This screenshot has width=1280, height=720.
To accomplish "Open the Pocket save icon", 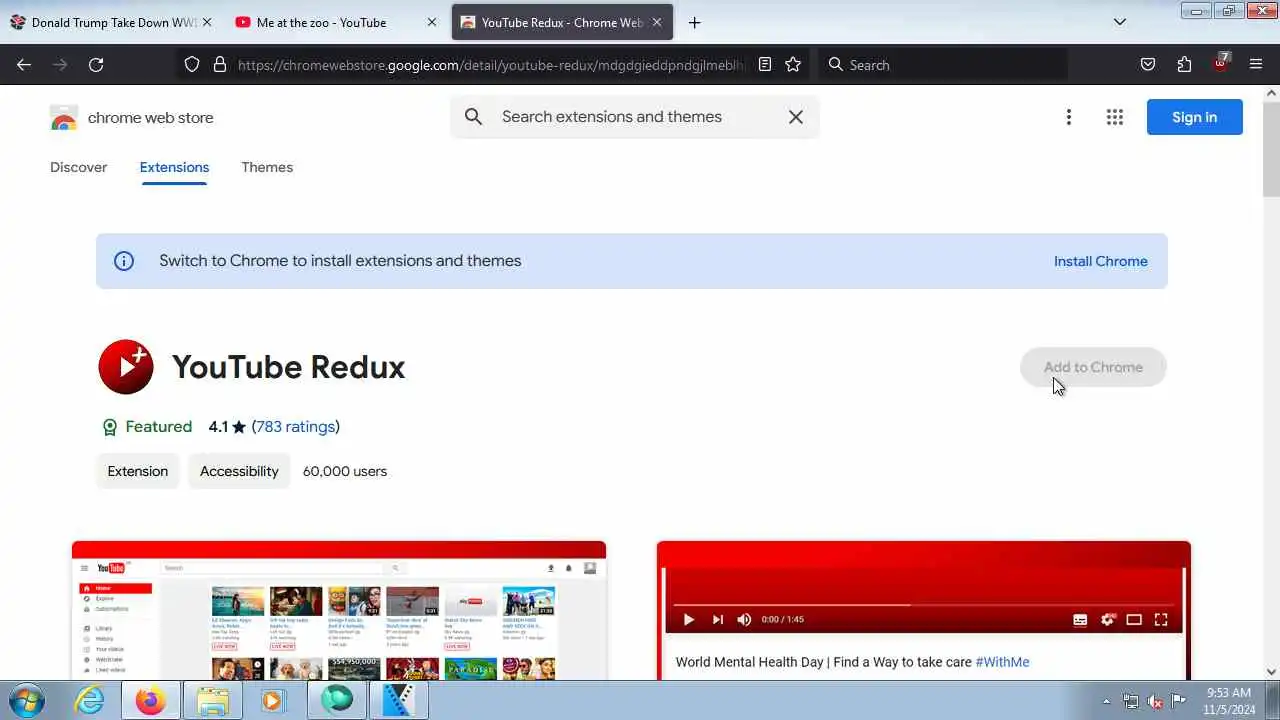I will pos(1148,65).
